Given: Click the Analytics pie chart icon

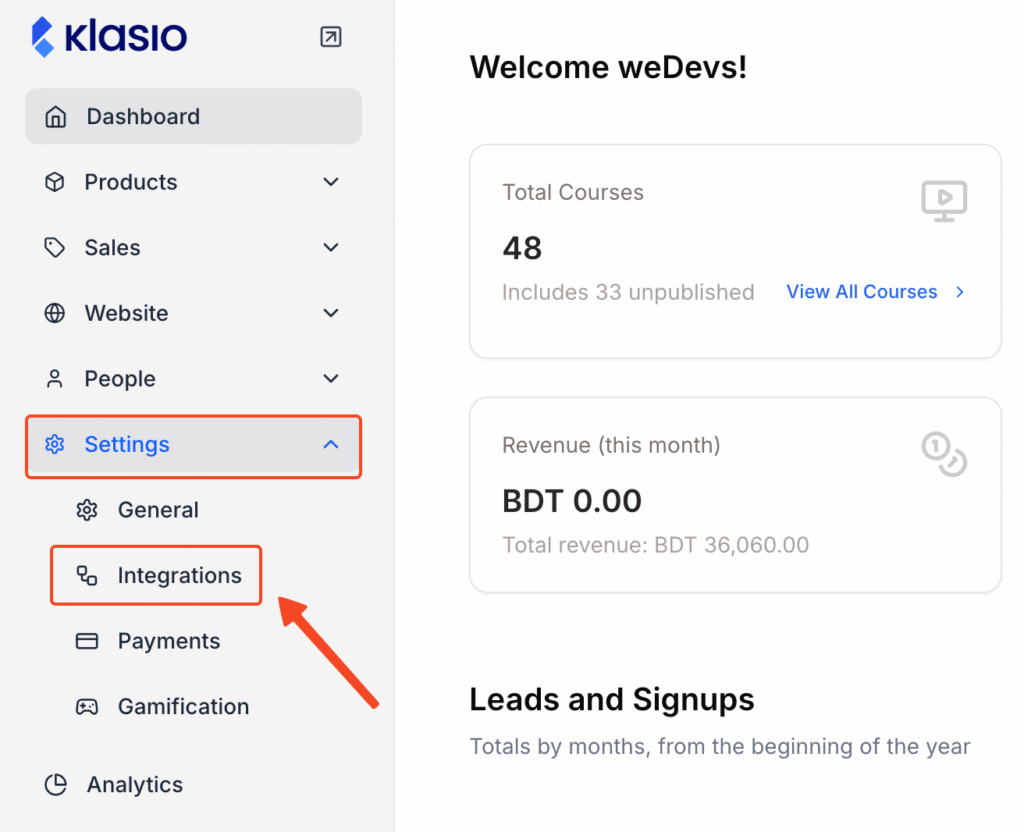Looking at the screenshot, I should pos(56,785).
